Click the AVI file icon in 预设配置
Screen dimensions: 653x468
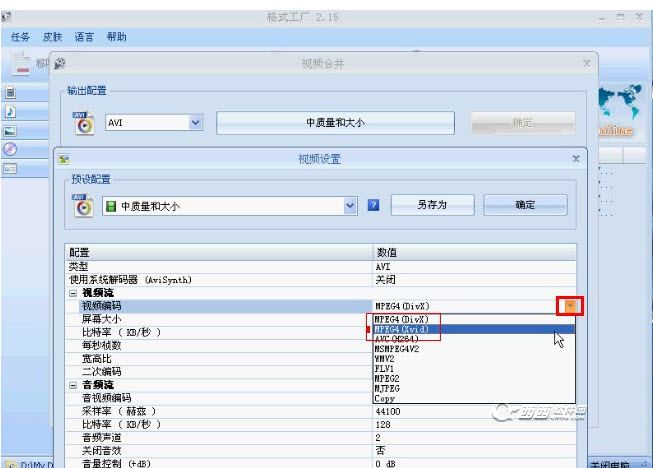coord(83,205)
